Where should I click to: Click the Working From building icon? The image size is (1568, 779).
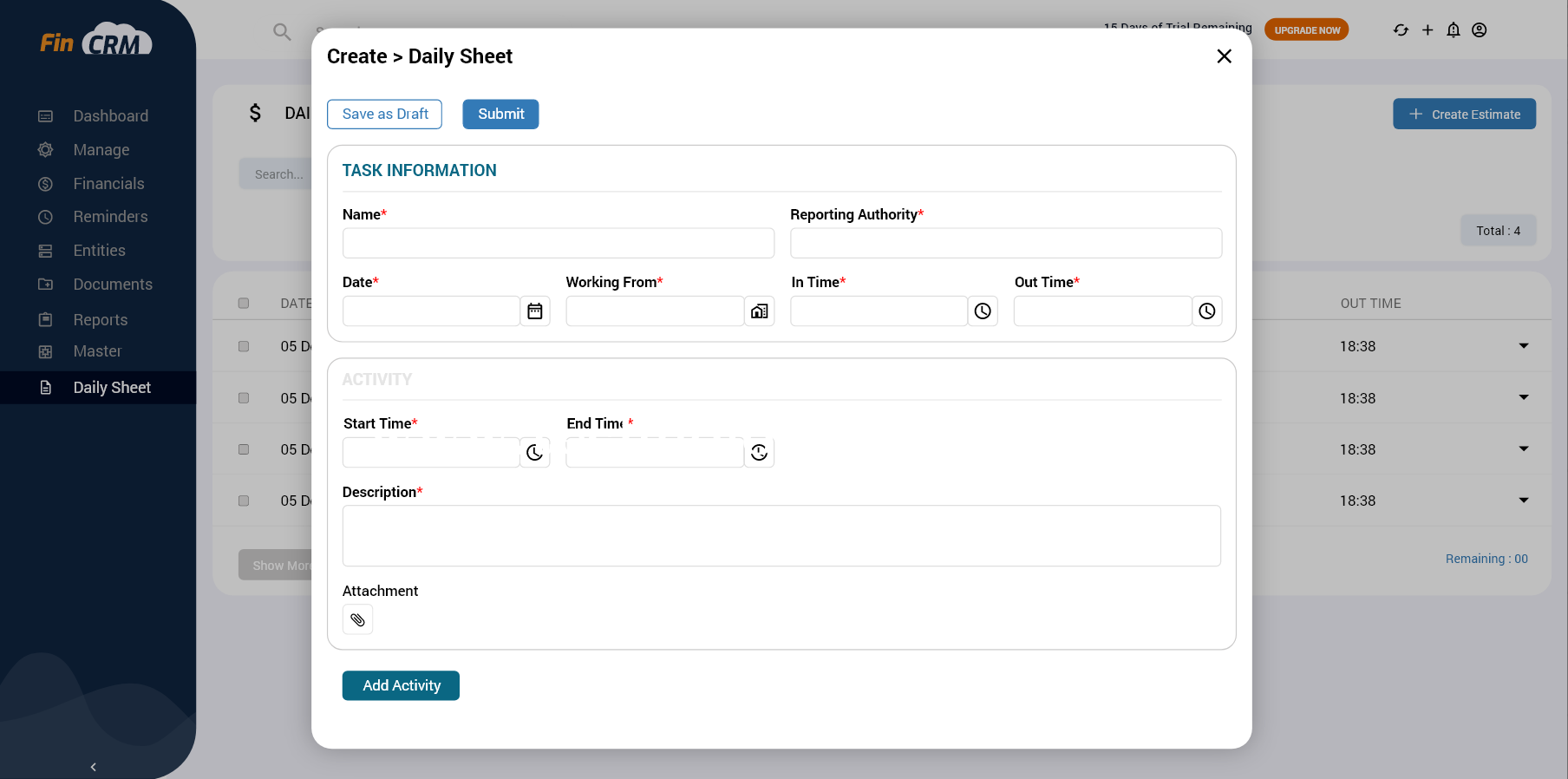pyautogui.click(x=760, y=311)
